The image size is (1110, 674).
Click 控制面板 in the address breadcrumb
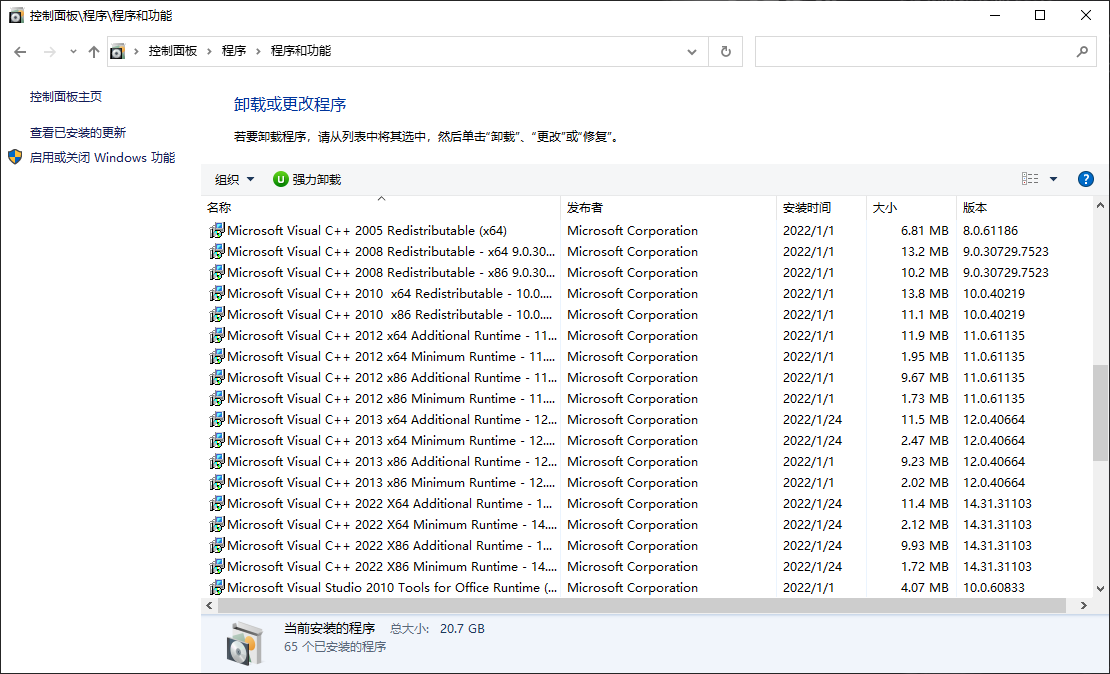[x=173, y=51]
